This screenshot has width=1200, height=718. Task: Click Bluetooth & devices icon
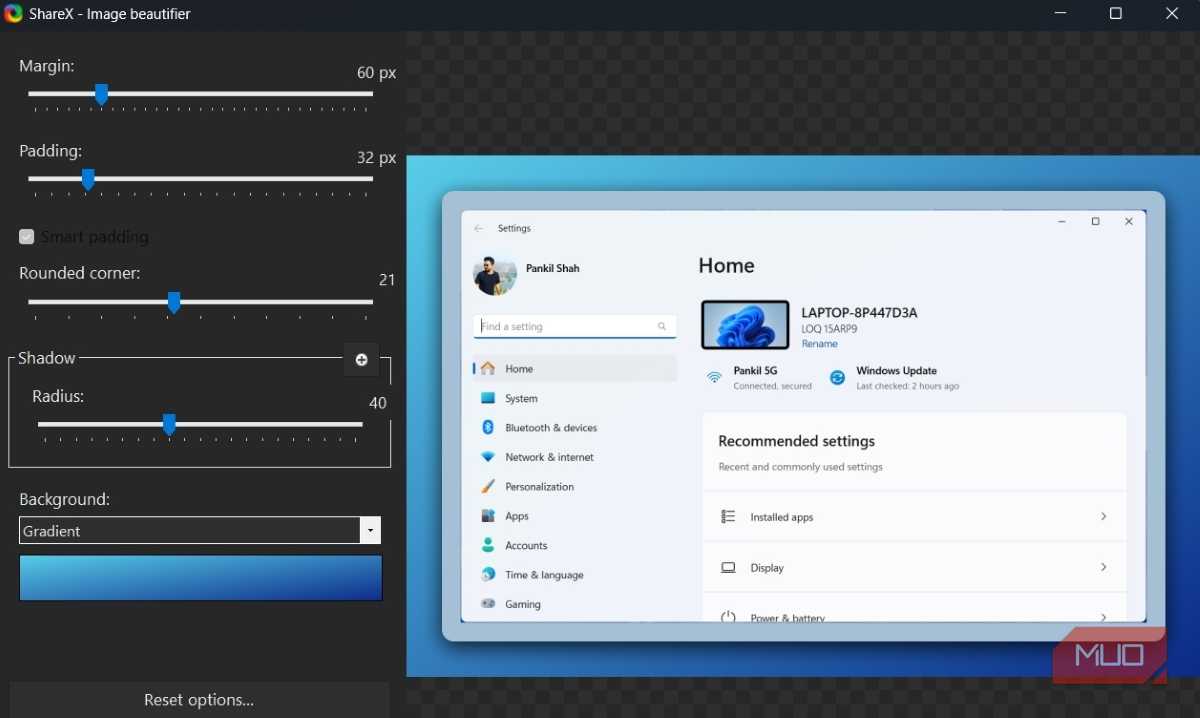tap(488, 427)
